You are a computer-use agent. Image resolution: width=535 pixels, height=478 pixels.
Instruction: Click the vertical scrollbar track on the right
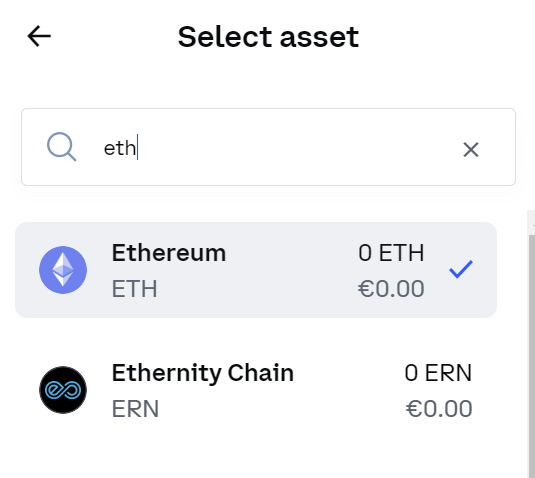[x=532, y=355]
